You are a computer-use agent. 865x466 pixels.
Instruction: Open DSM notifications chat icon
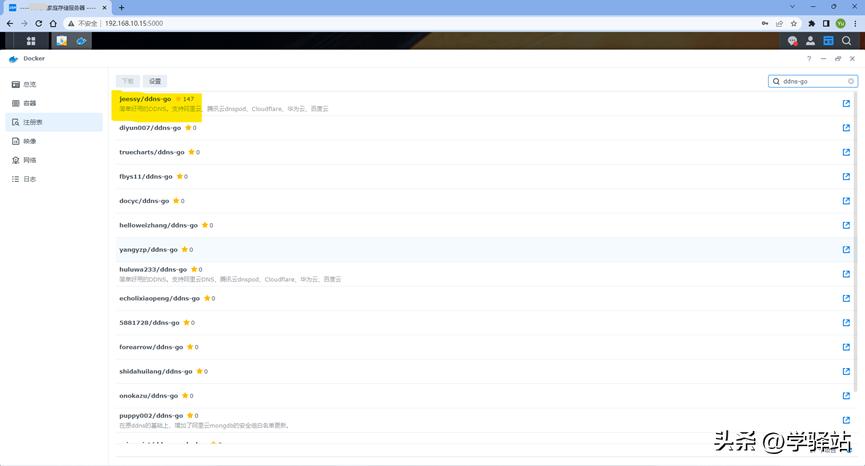pos(793,41)
